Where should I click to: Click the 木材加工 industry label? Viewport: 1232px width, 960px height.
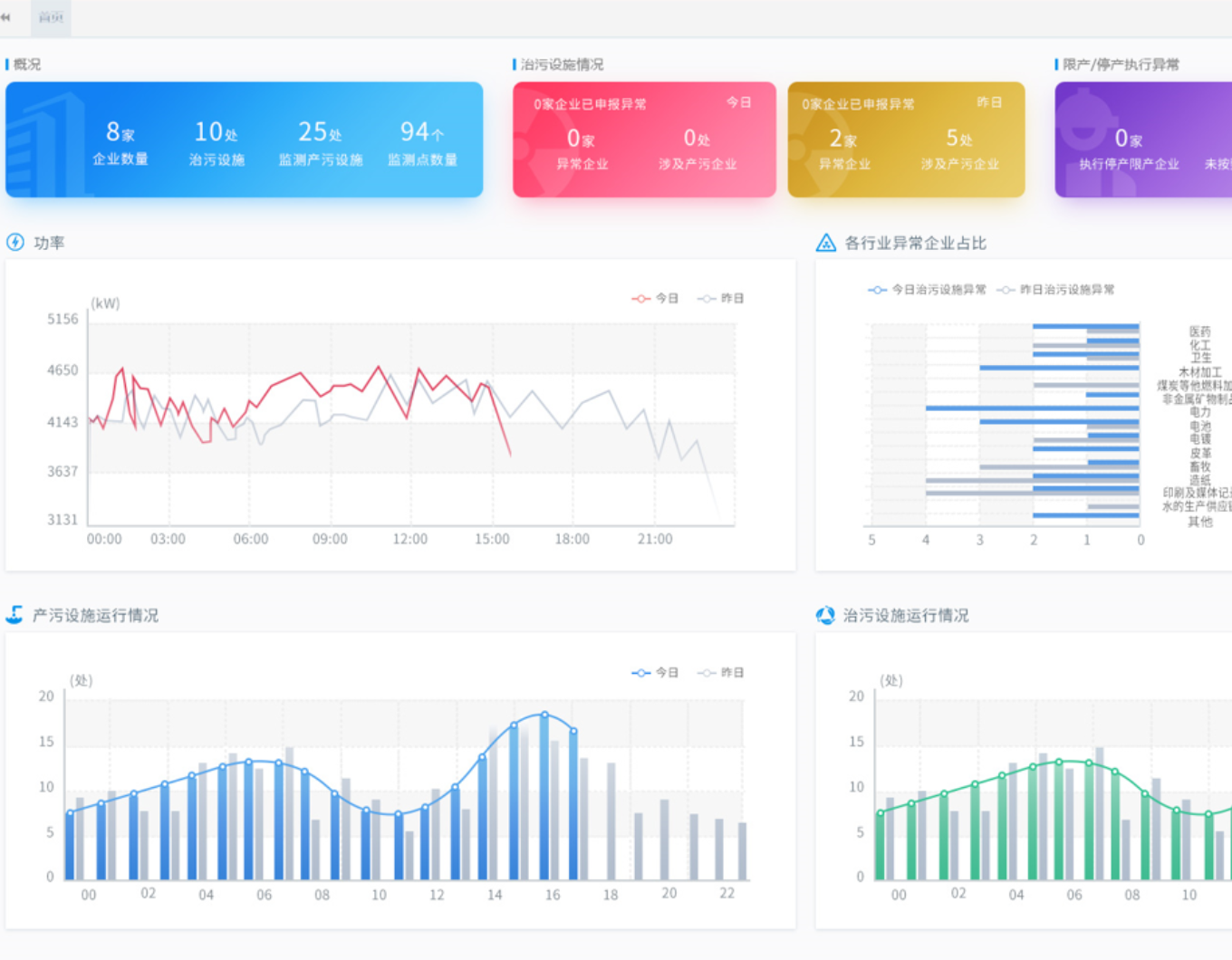pos(1200,372)
